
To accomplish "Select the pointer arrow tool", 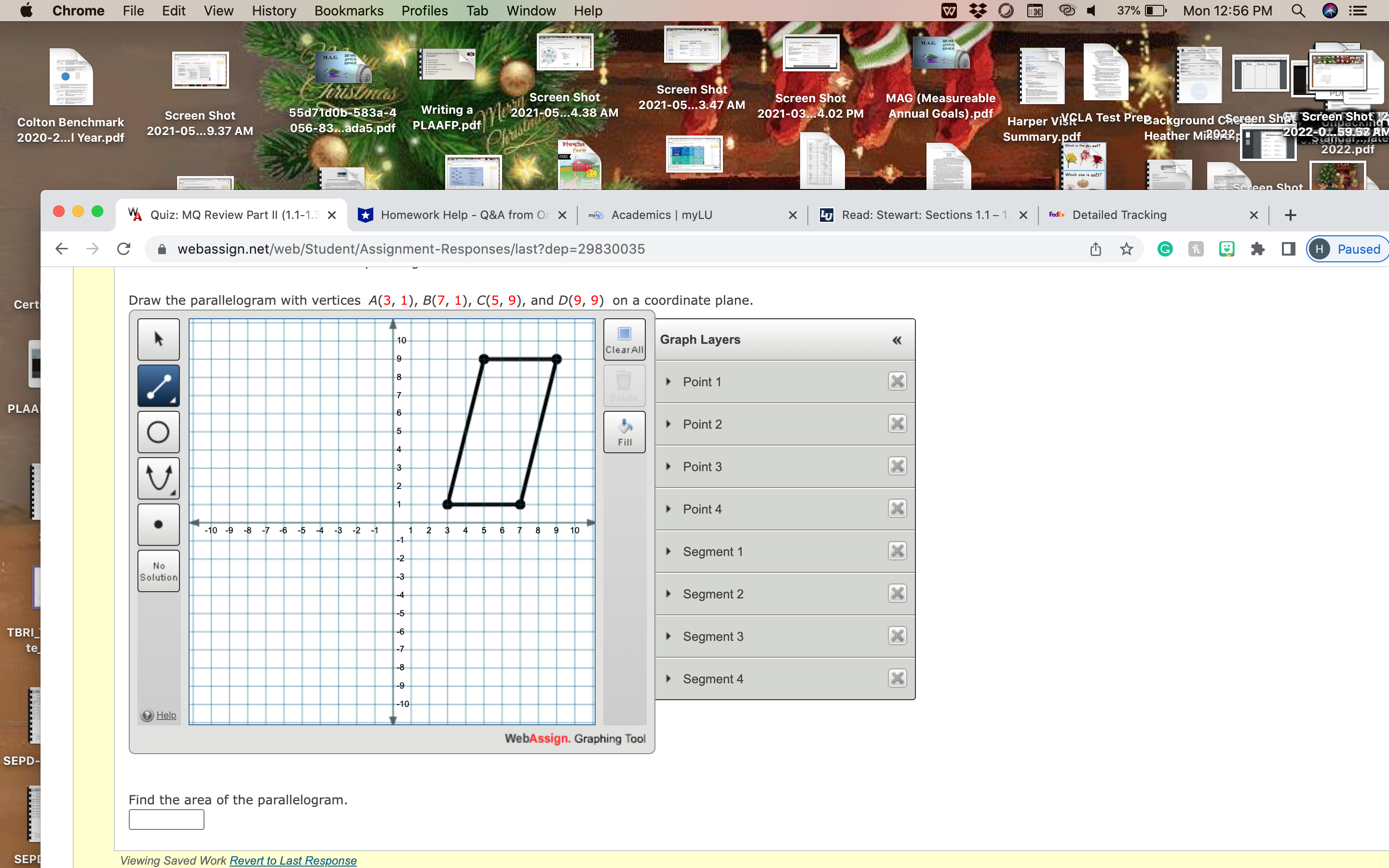I will coord(158,339).
